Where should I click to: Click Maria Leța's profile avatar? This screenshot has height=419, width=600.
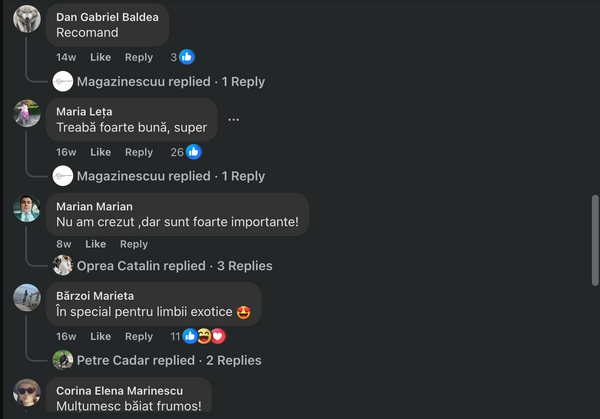28,113
